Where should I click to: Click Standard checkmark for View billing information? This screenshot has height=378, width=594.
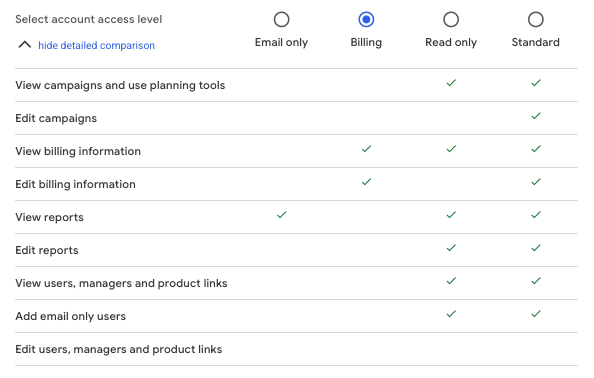[x=536, y=149]
